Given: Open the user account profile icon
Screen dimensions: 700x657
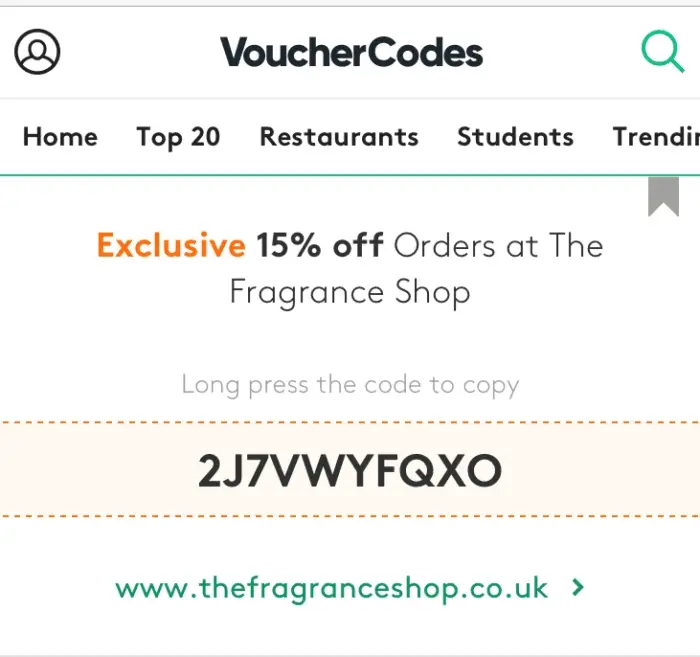Looking at the screenshot, I should pyautogui.click(x=38, y=51).
